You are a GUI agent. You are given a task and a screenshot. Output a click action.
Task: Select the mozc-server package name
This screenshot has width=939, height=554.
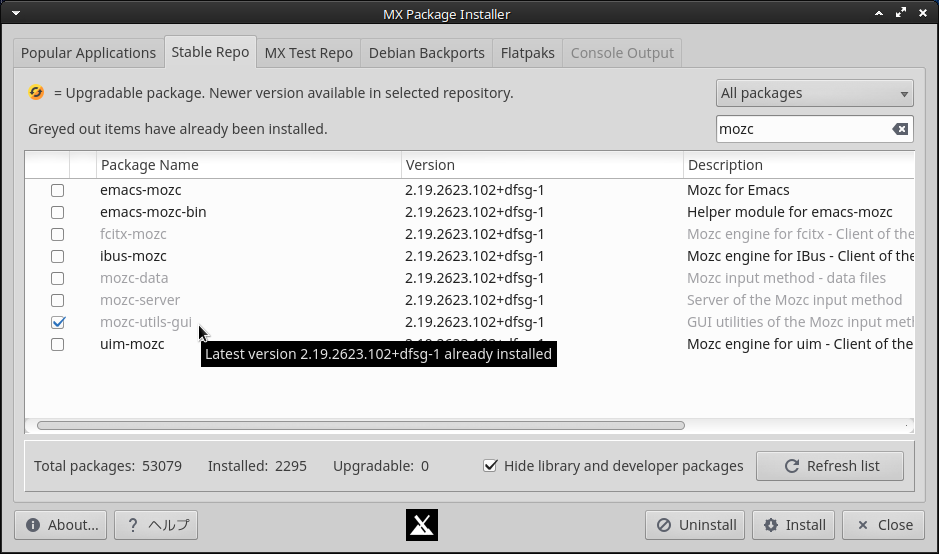pos(140,300)
